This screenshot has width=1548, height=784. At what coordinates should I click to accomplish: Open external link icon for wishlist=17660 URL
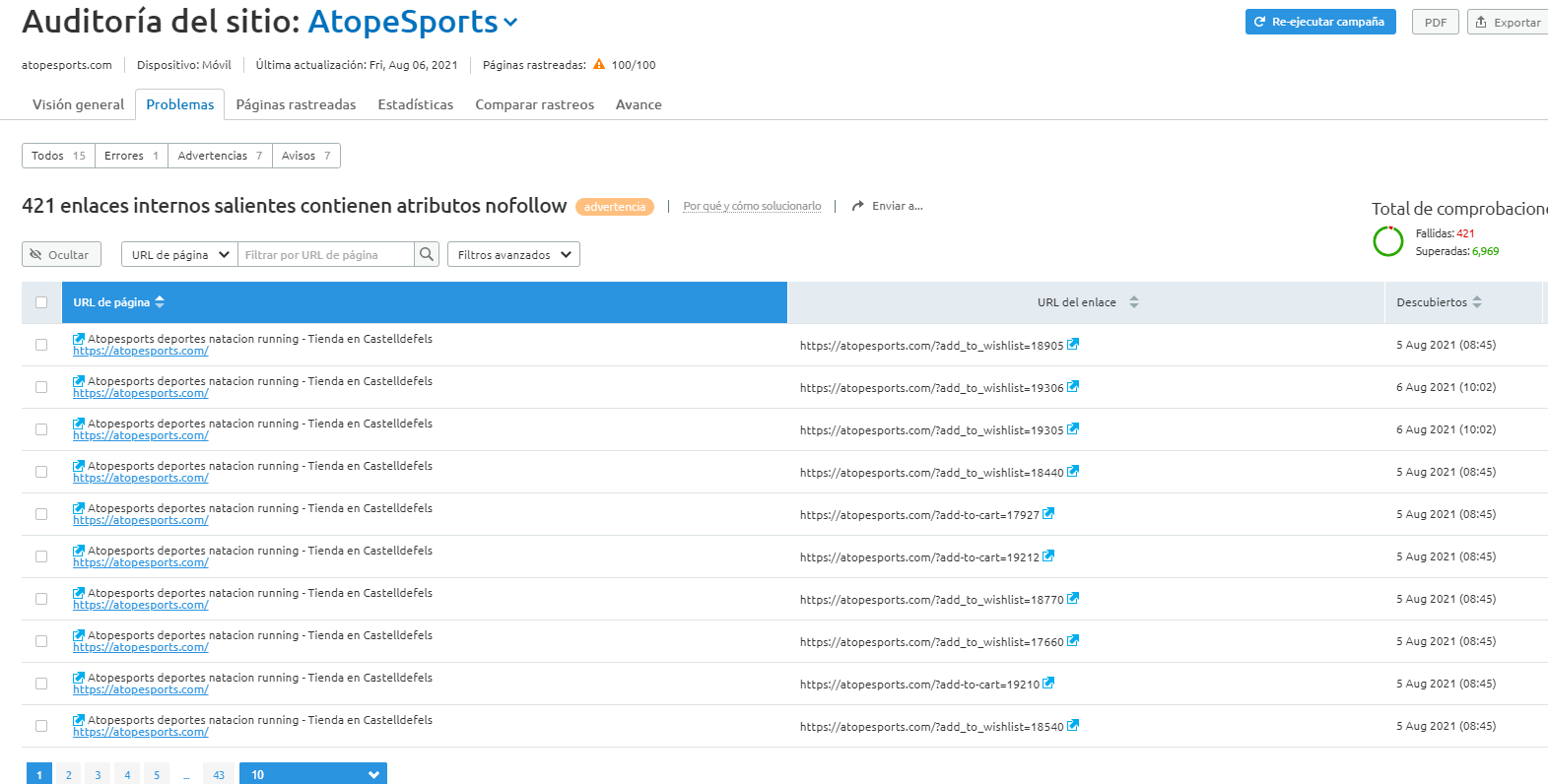(x=1073, y=640)
